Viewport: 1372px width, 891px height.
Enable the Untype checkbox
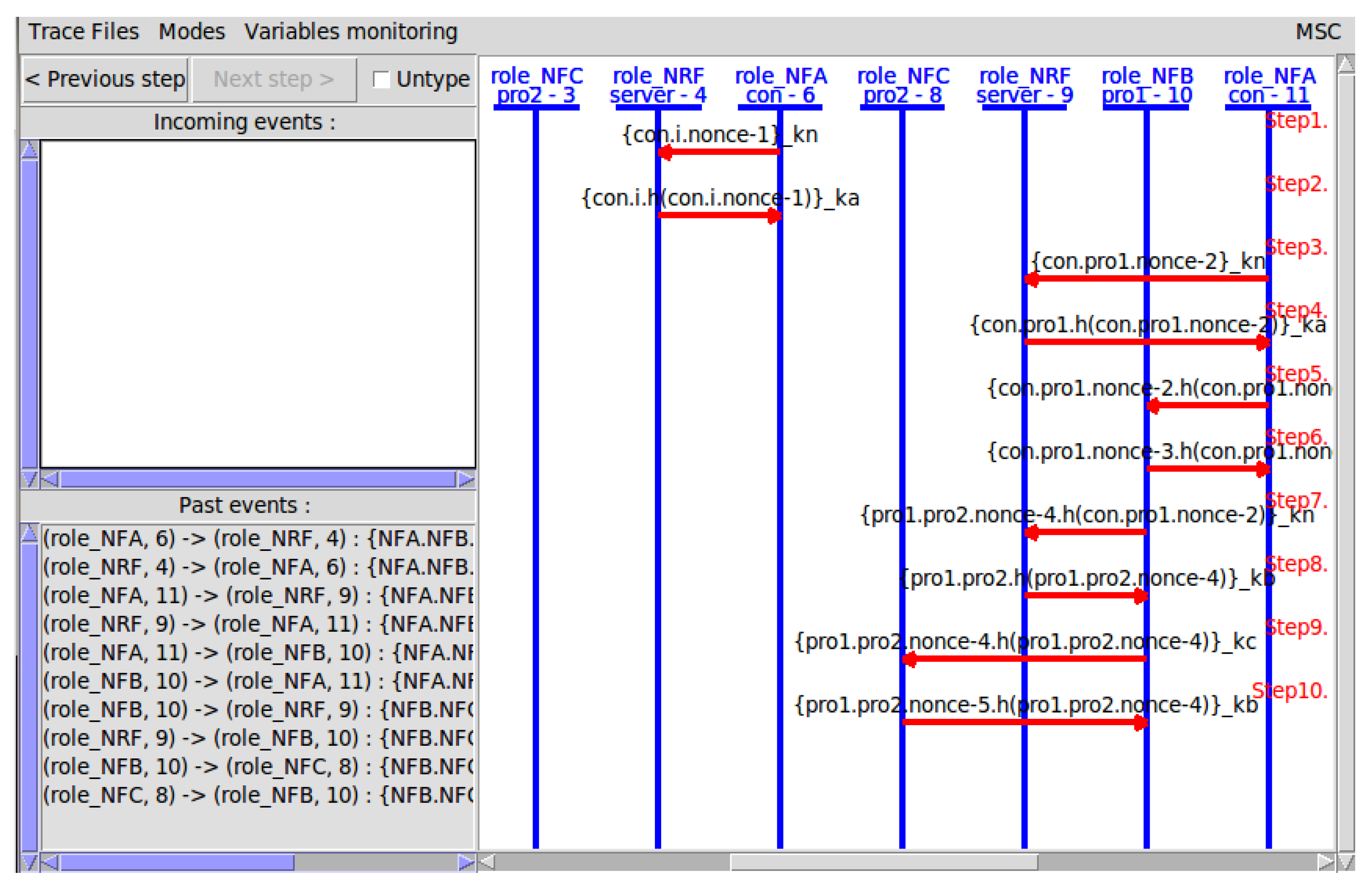(x=381, y=80)
